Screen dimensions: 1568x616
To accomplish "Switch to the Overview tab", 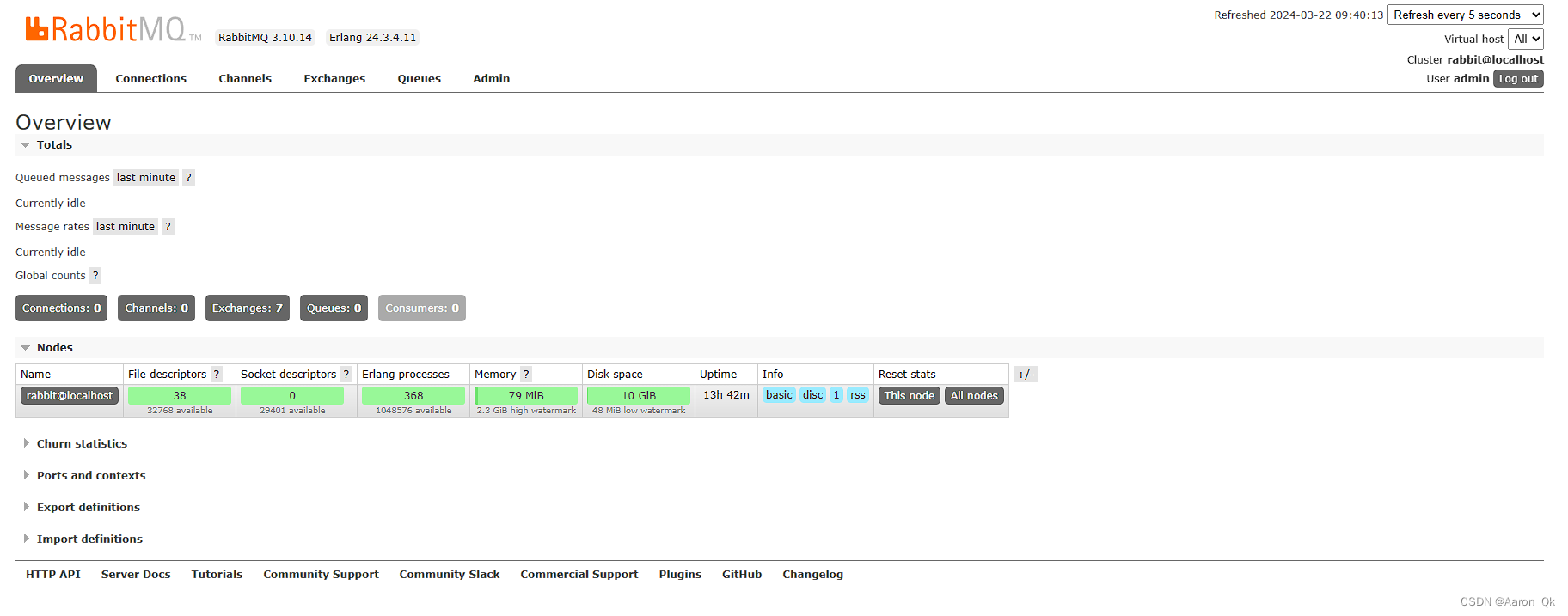I will click(56, 79).
